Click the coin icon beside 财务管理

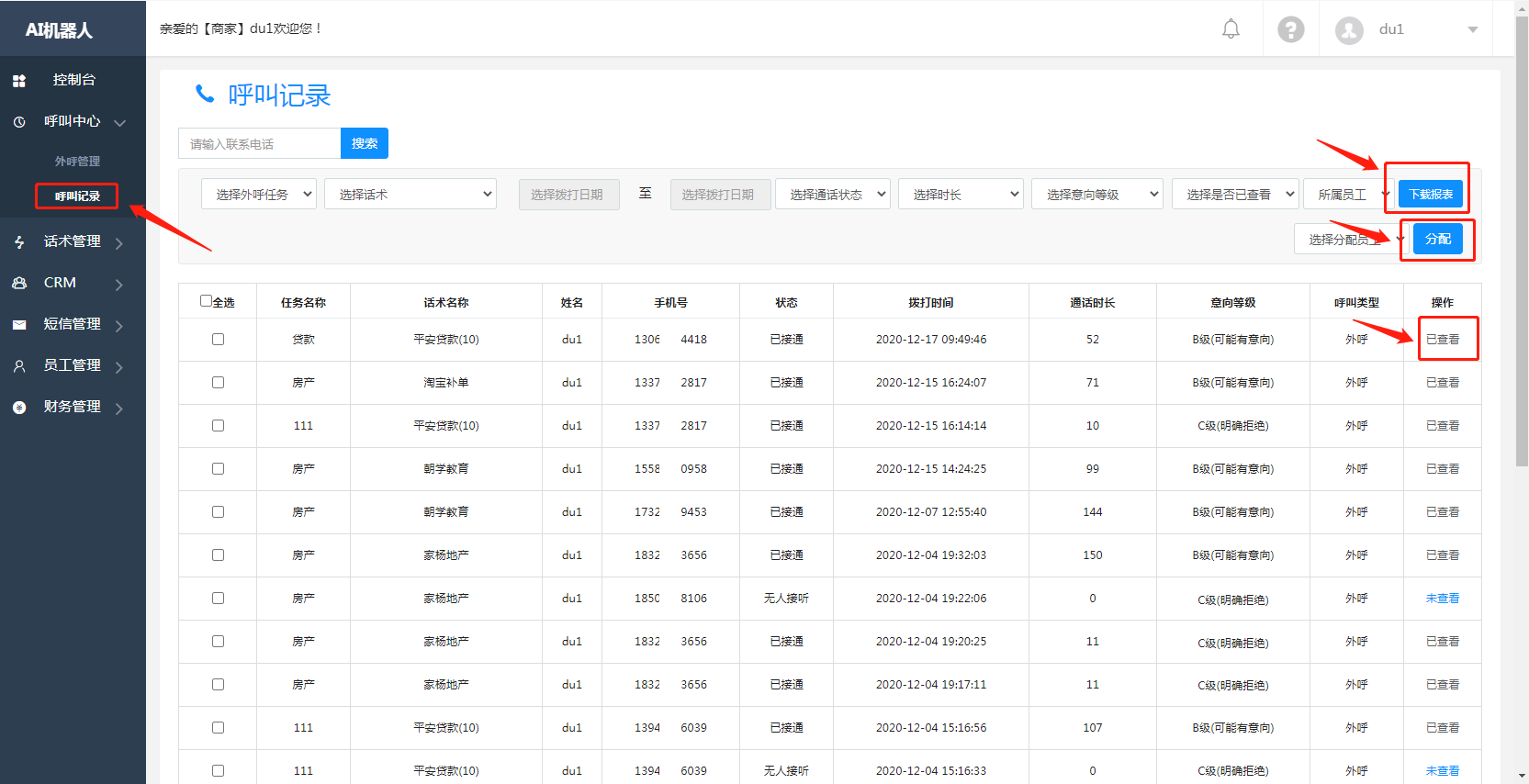tap(19, 407)
